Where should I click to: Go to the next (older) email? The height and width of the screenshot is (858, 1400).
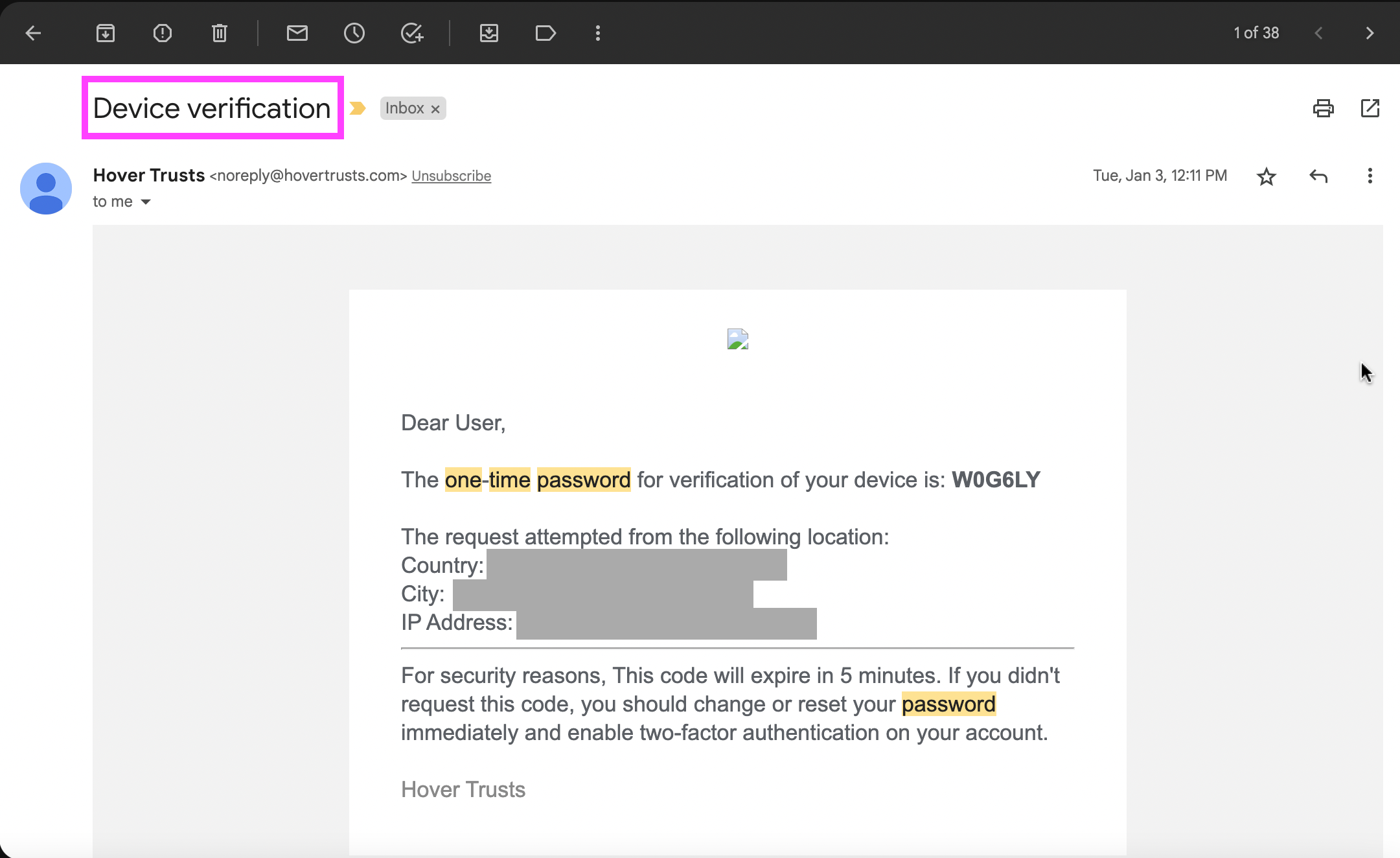[1369, 33]
